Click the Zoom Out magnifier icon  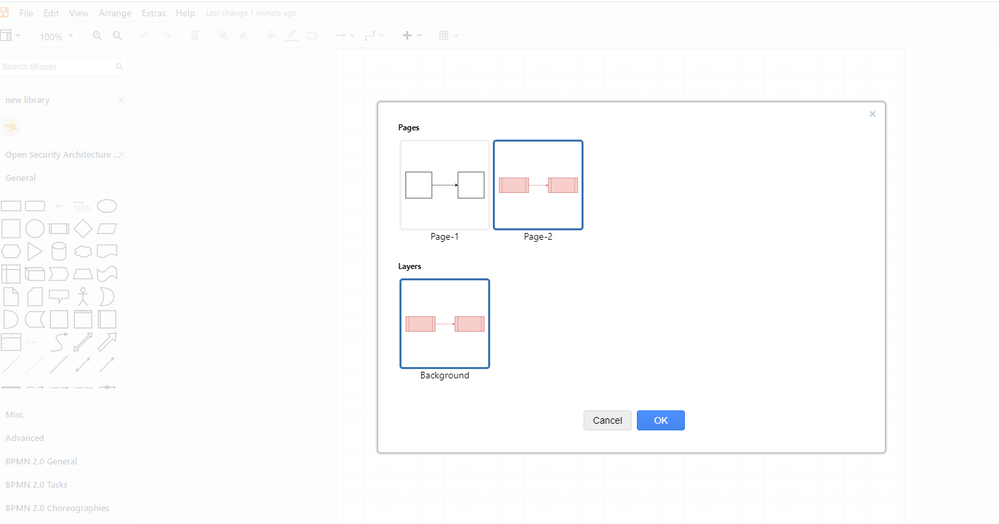117,36
